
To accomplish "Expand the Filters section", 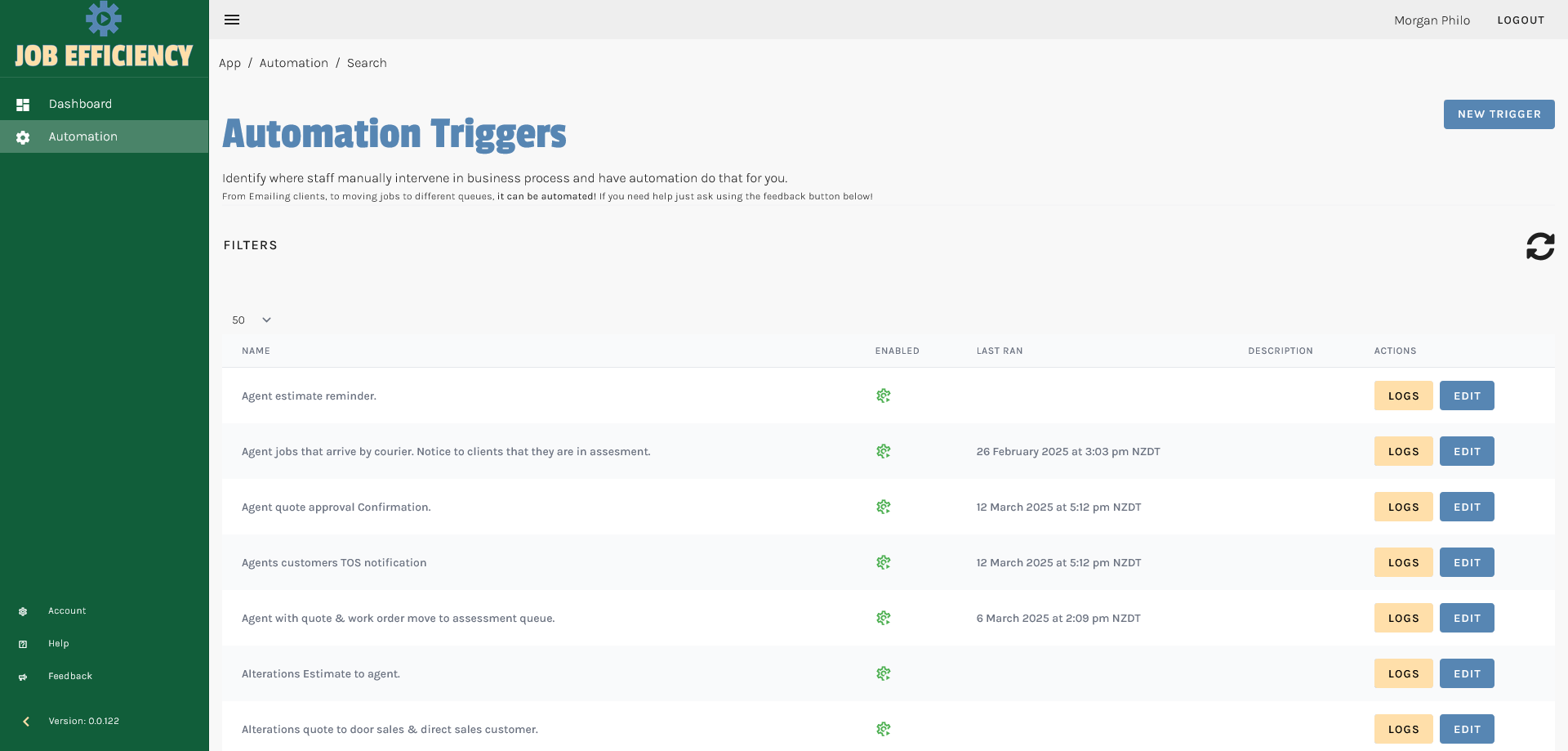I will tap(251, 245).
